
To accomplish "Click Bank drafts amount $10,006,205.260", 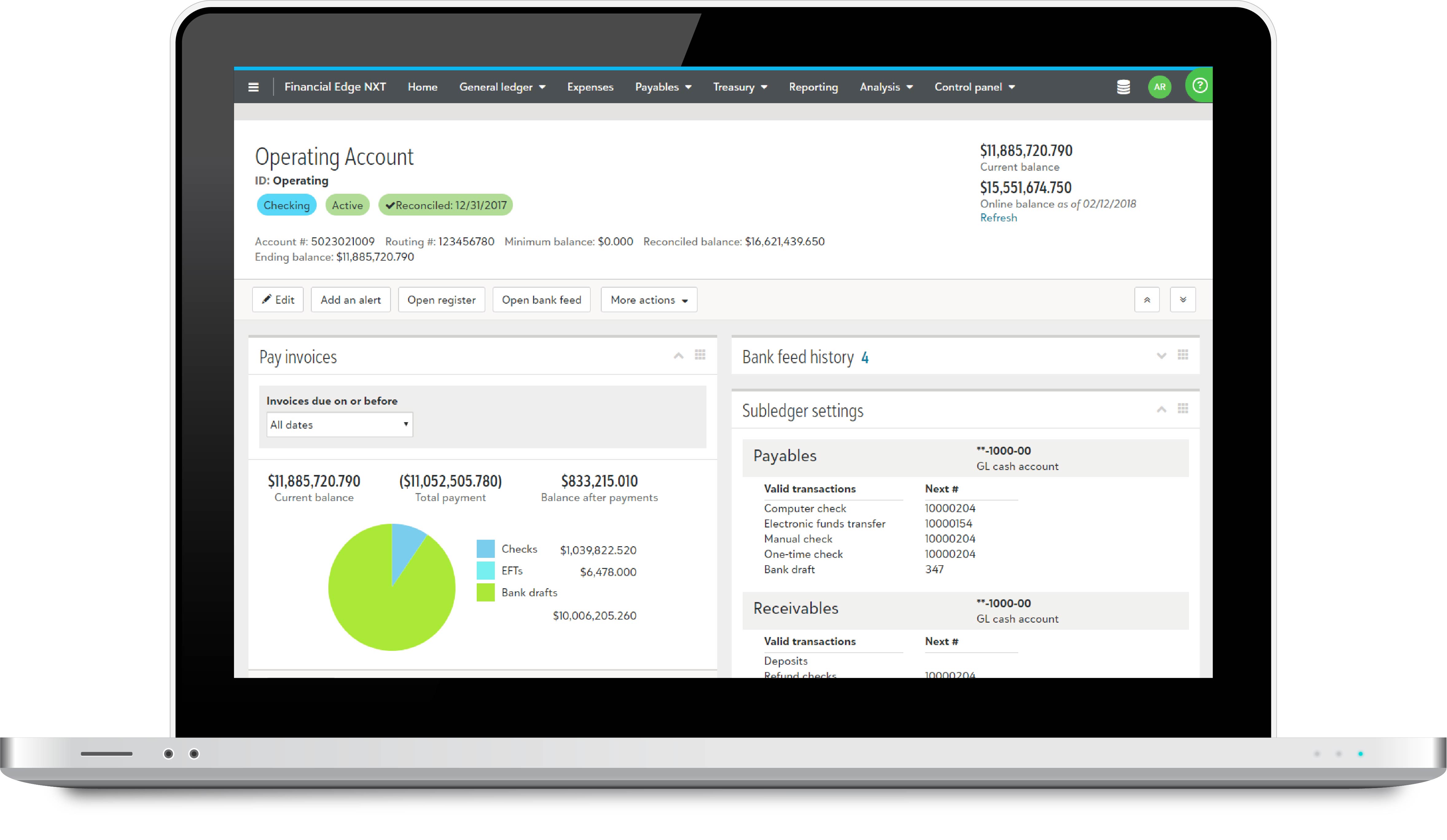I will click(595, 616).
